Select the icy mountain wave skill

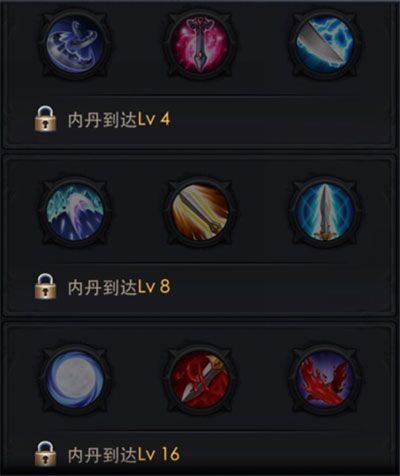75,212
